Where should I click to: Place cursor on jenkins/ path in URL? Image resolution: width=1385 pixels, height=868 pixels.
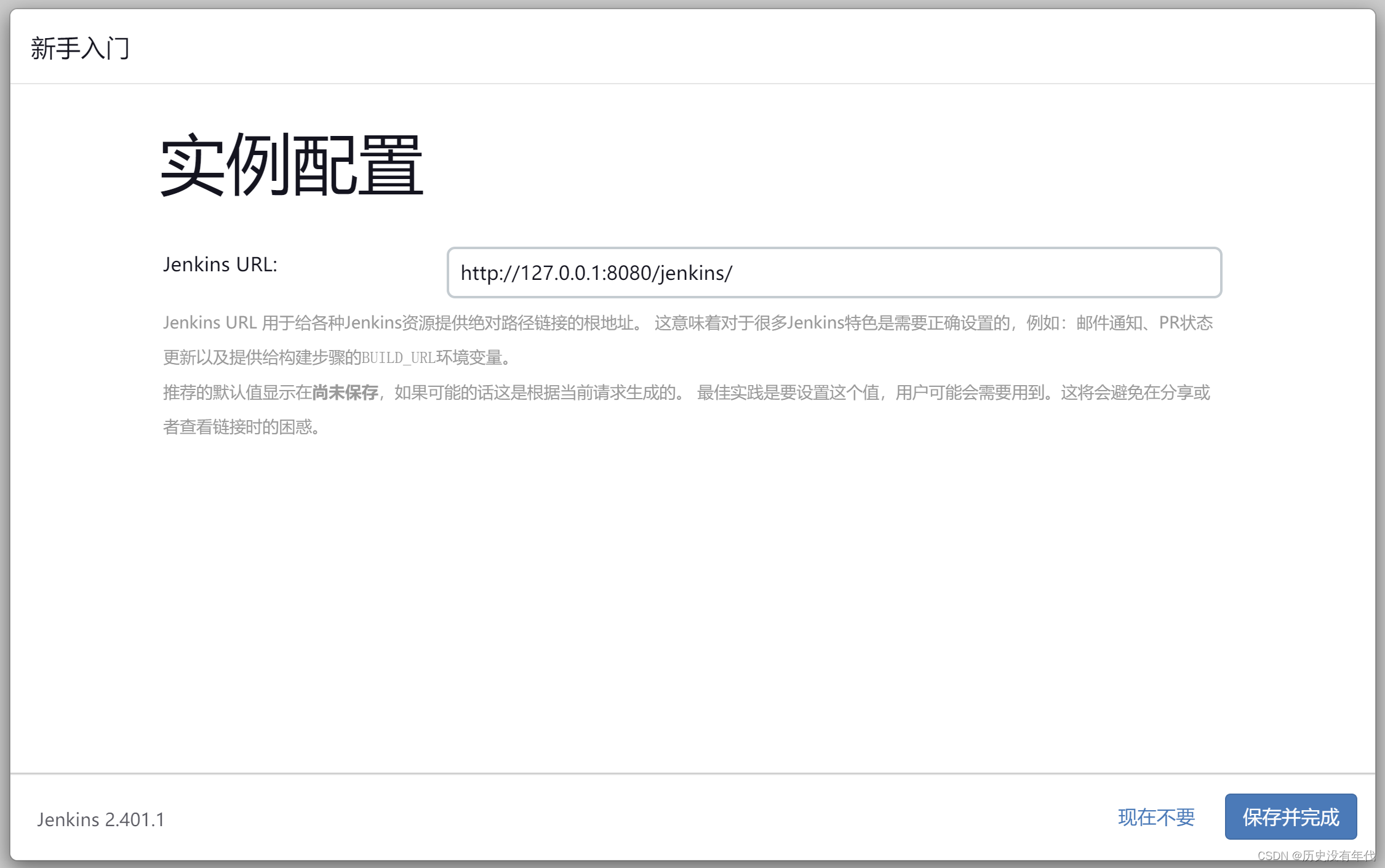(x=695, y=273)
